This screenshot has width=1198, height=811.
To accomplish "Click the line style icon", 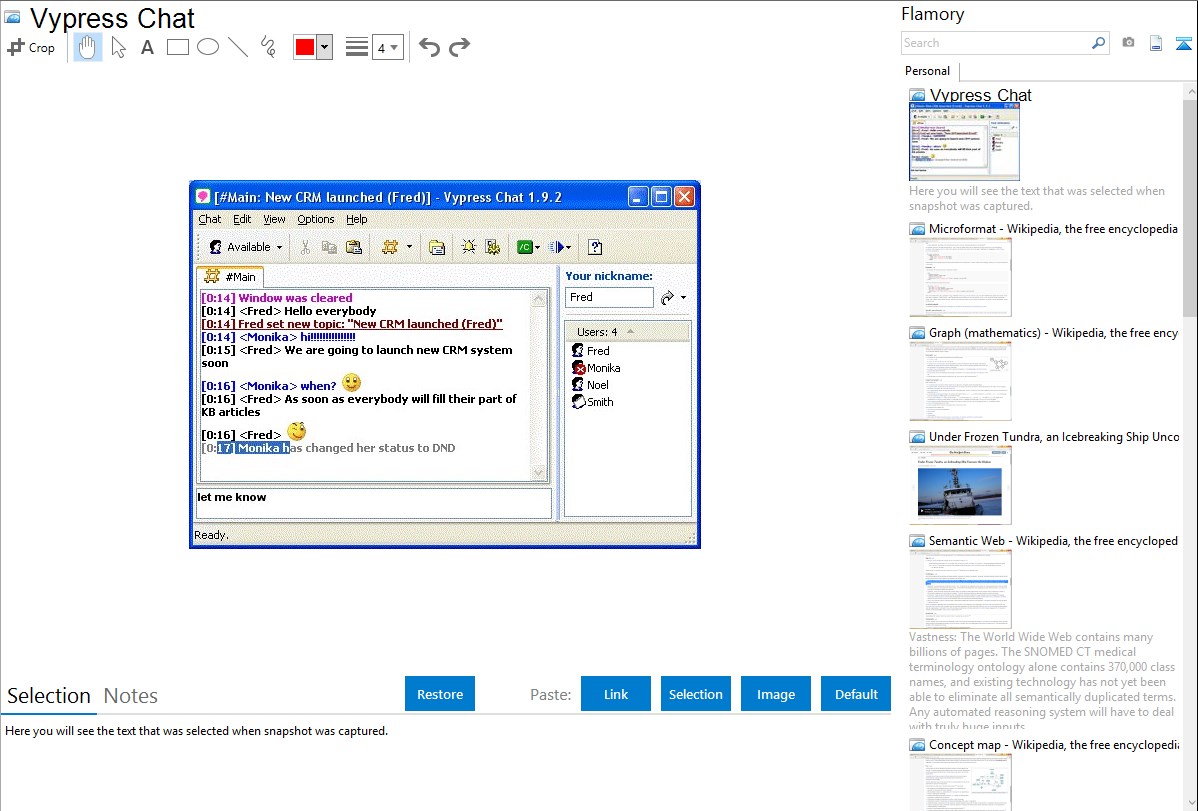I will [356, 47].
